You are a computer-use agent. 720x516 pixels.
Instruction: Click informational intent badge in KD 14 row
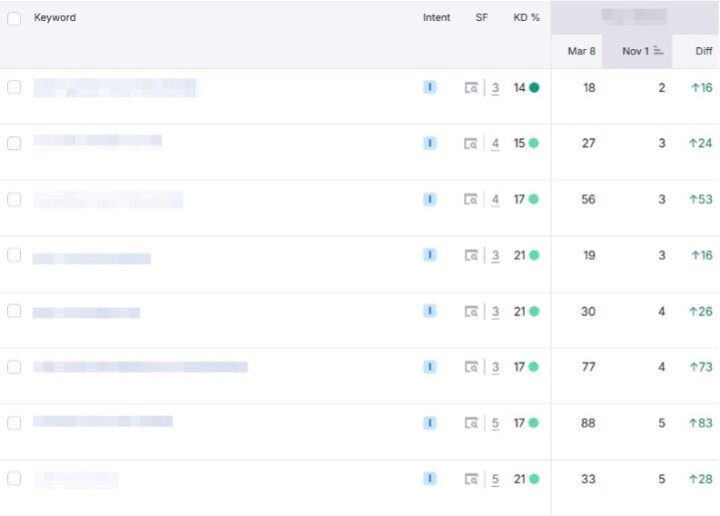click(x=430, y=87)
